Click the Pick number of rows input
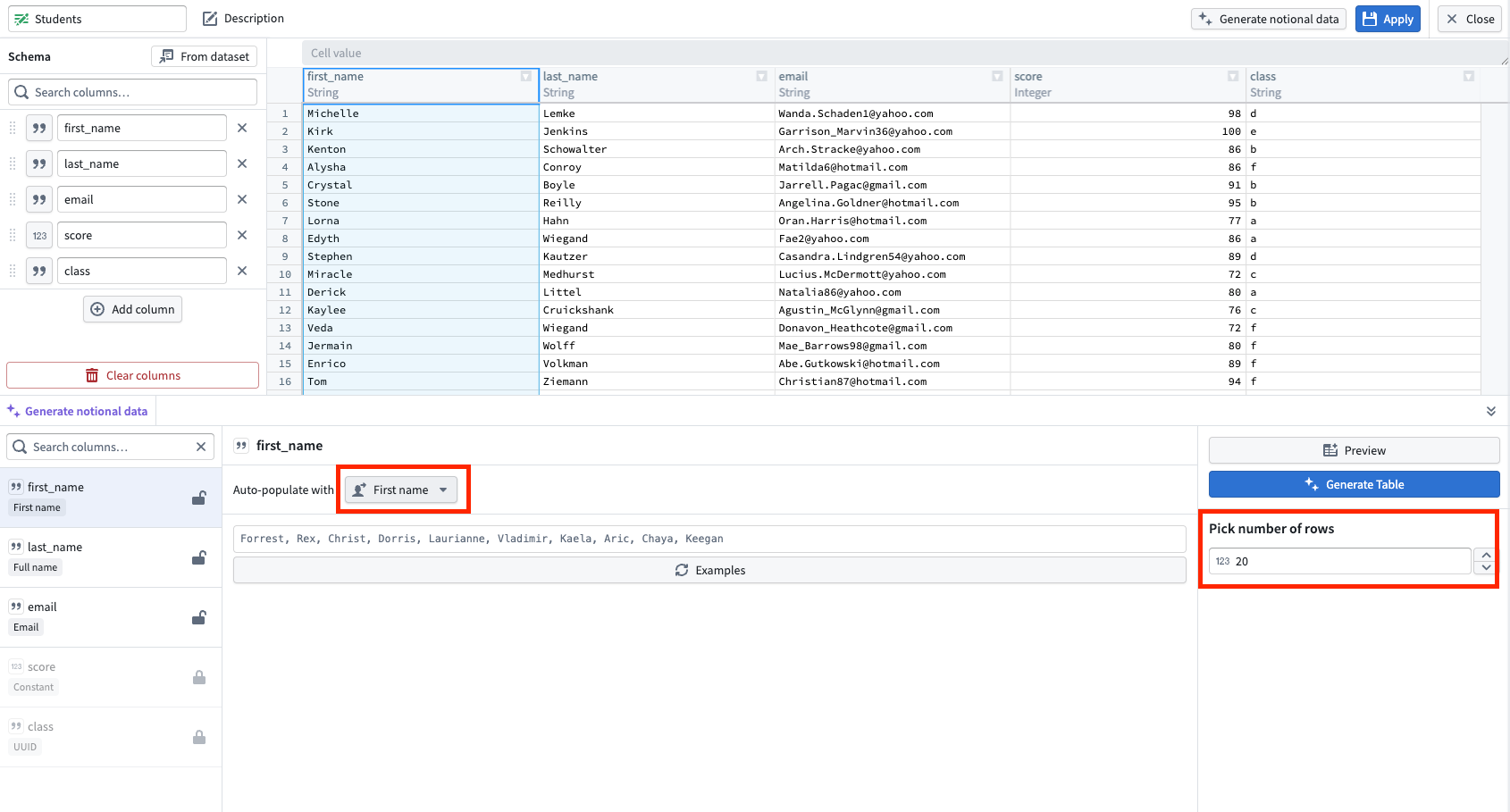 (1340, 561)
